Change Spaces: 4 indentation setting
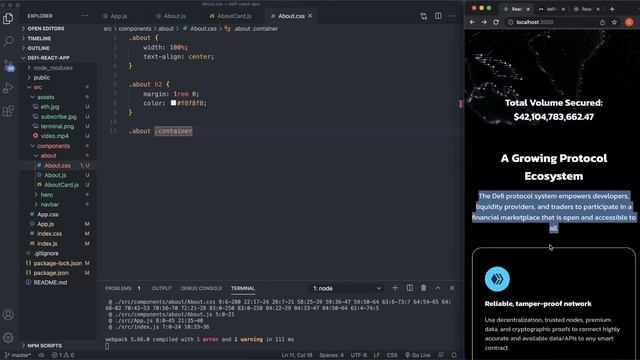Screen dimensions: 640x360 pos(331,355)
